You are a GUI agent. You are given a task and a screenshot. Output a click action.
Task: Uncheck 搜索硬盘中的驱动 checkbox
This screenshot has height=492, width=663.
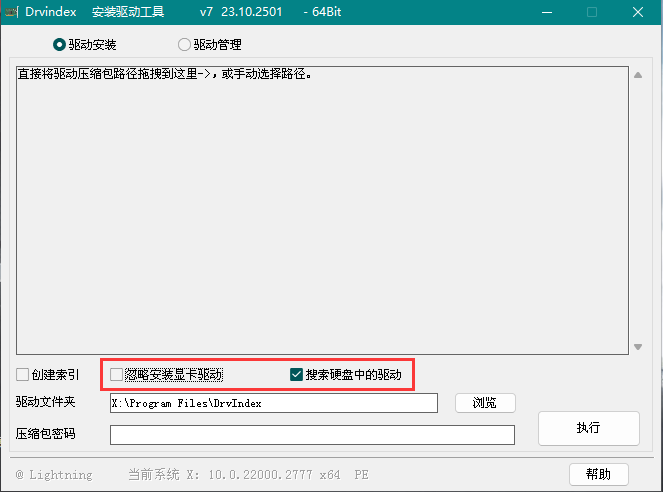pos(296,375)
